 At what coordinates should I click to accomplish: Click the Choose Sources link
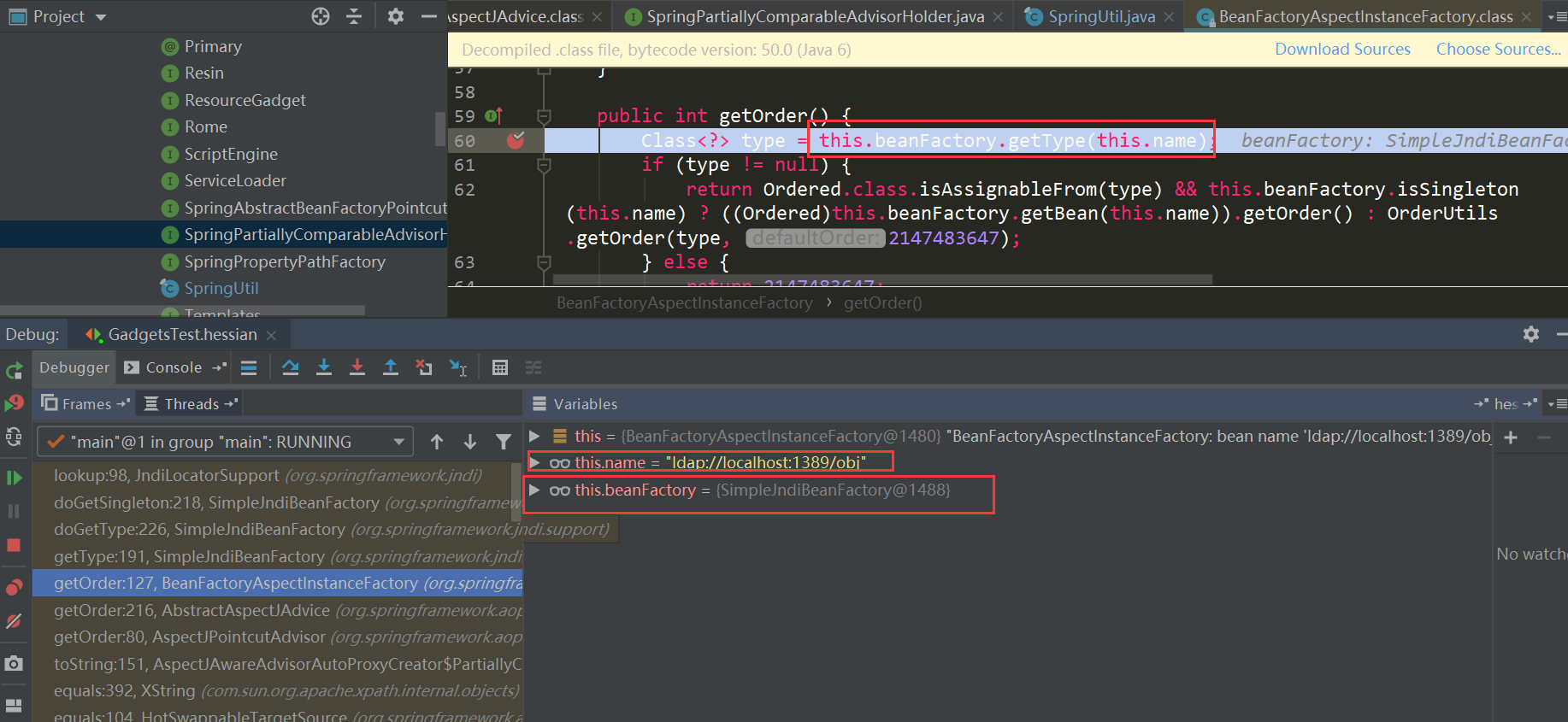(1498, 50)
